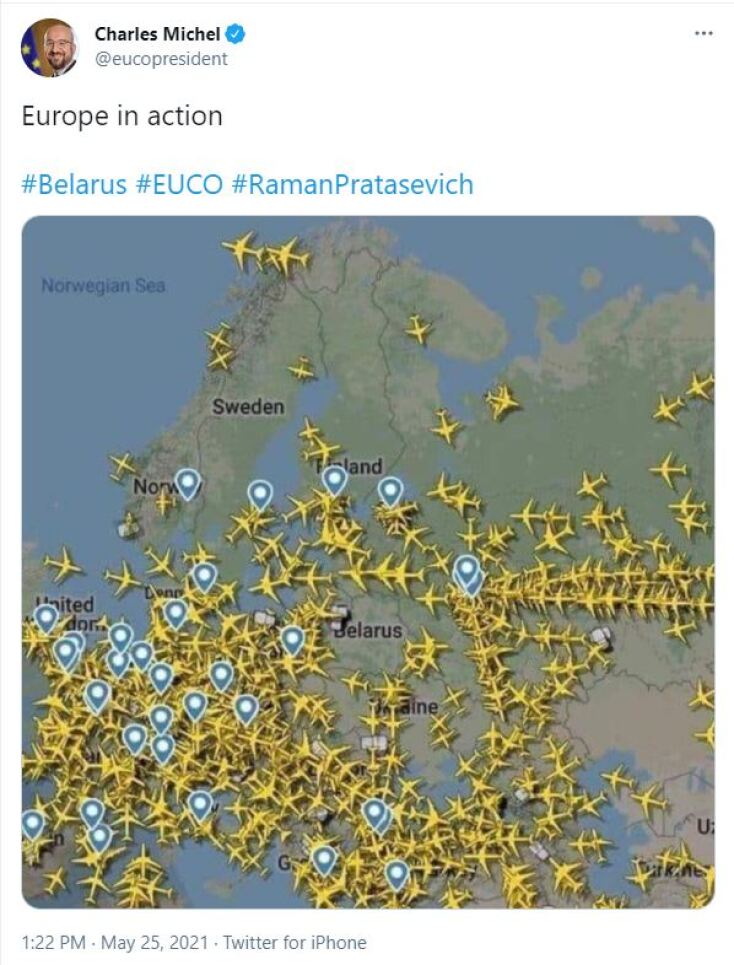Open the #Belarus hashtag
This screenshot has width=734, height=965.
pos(74,184)
